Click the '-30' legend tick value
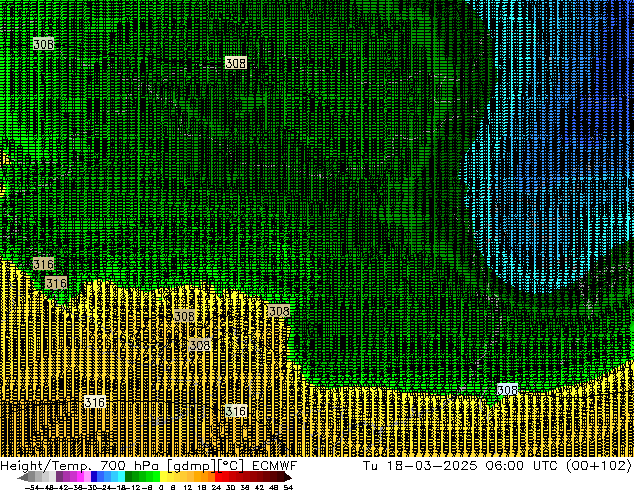The height and width of the screenshot is (490, 634). (91, 487)
